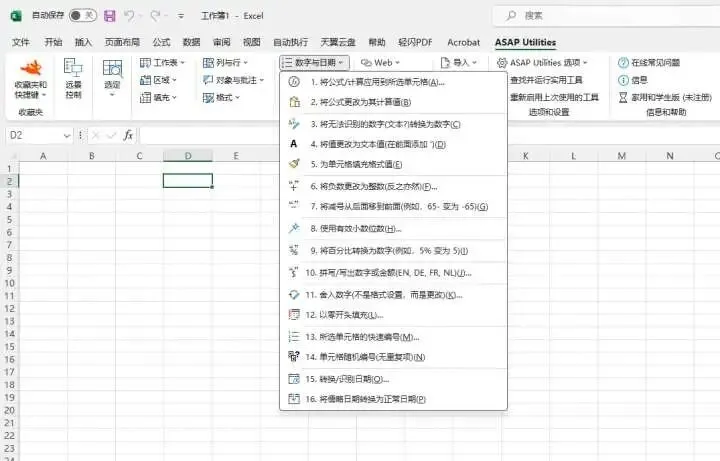
Task: Select 15. Convert/recognize dates
Action: (393, 379)
